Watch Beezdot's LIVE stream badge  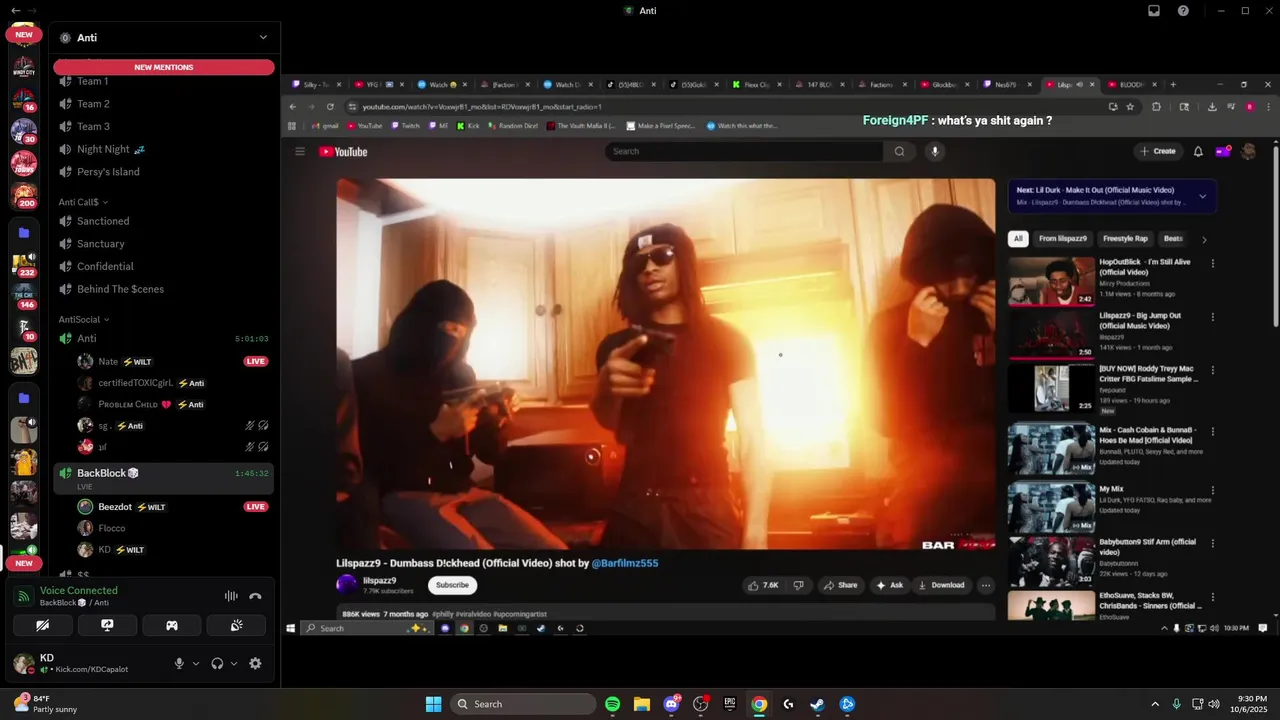256,507
